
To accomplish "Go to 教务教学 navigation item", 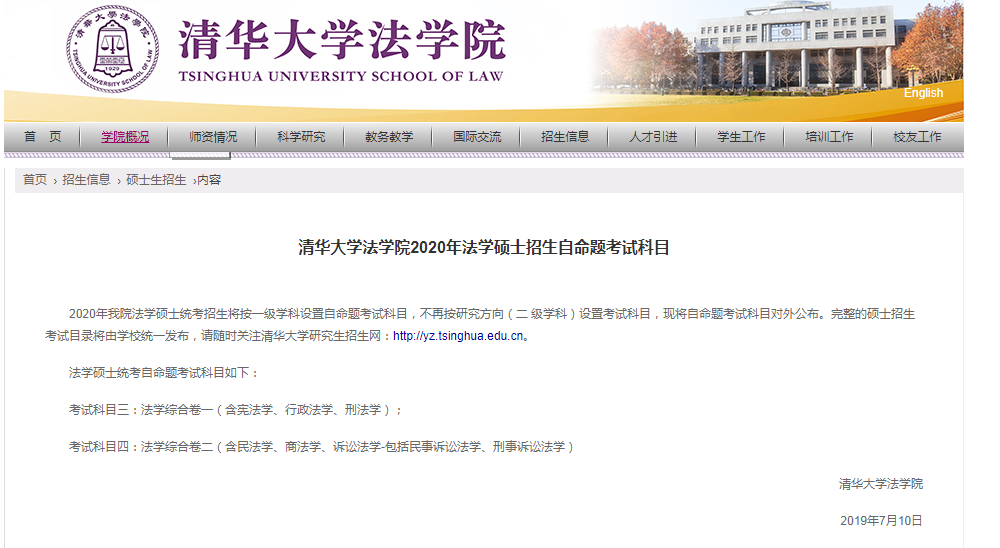I will [x=389, y=137].
